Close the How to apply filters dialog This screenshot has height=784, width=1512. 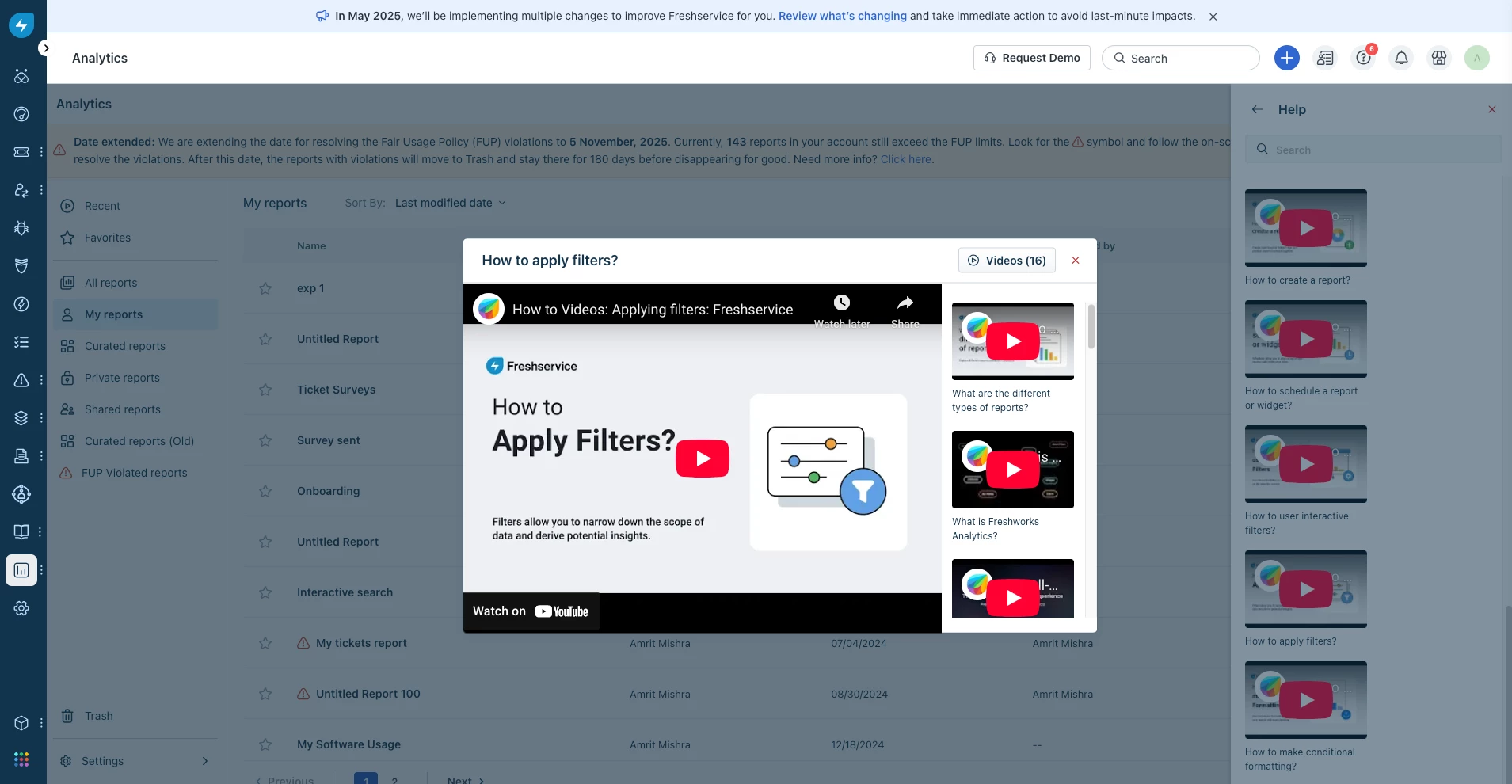point(1076,261)
